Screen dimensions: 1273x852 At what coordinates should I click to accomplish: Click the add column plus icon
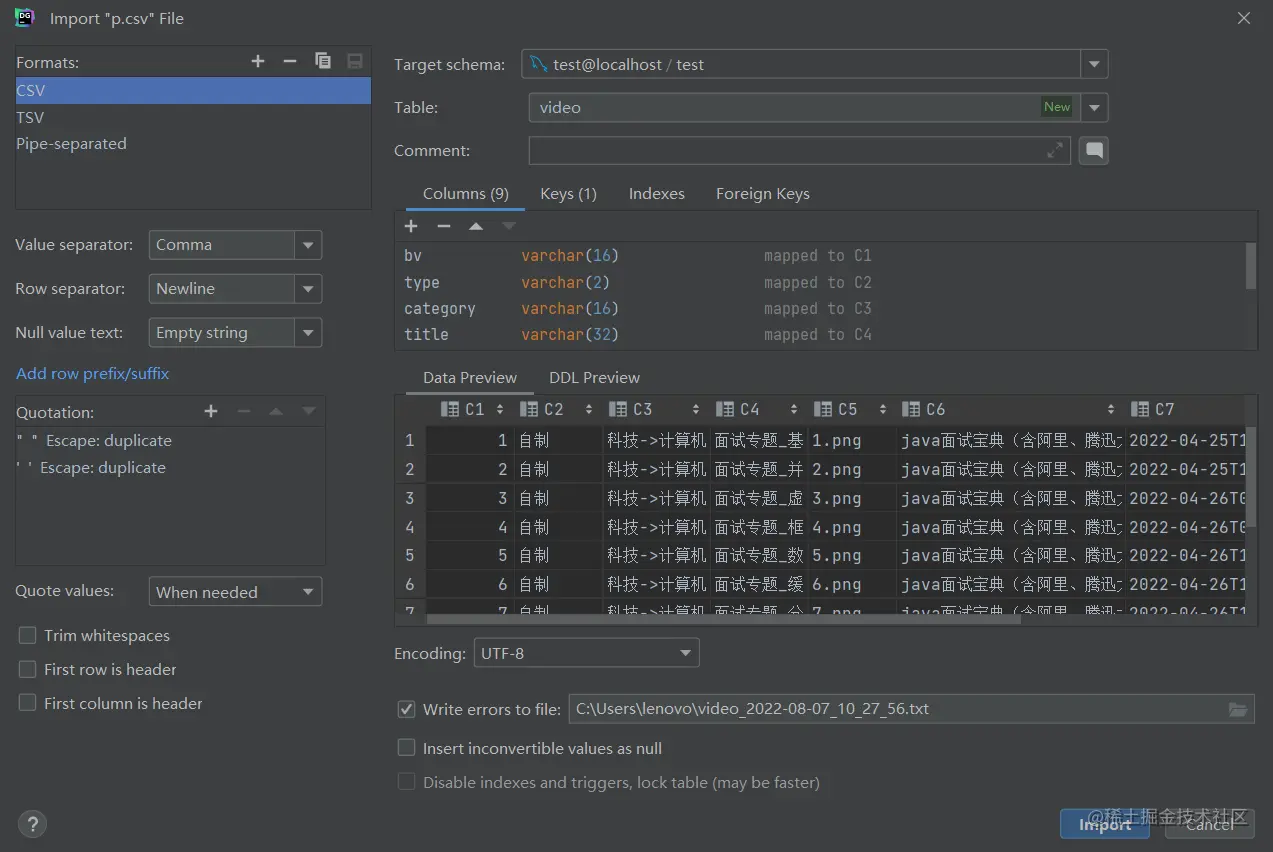(x=411, y=226)
